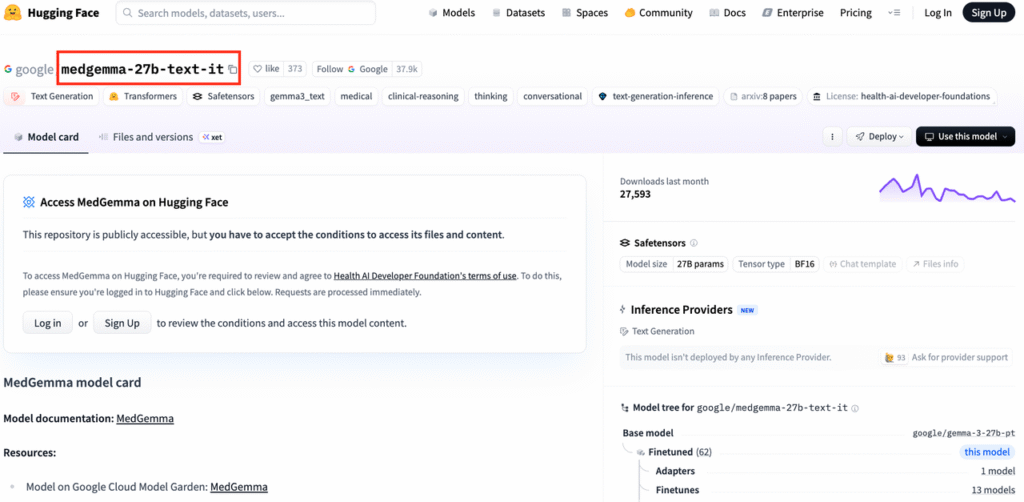Open the Health AI Developer Foundation terms link
Screen dimensions: 1024x502
(425, 275)
